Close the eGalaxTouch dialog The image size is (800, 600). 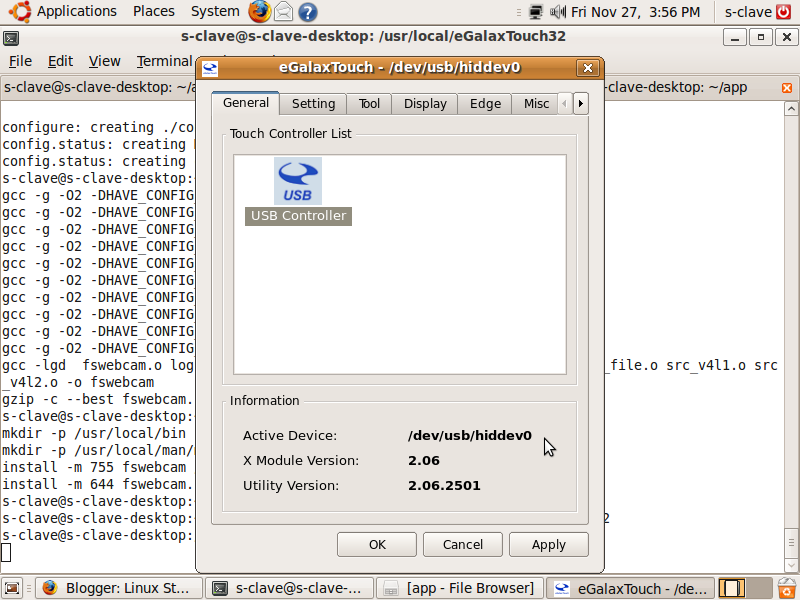pos(588,68)
